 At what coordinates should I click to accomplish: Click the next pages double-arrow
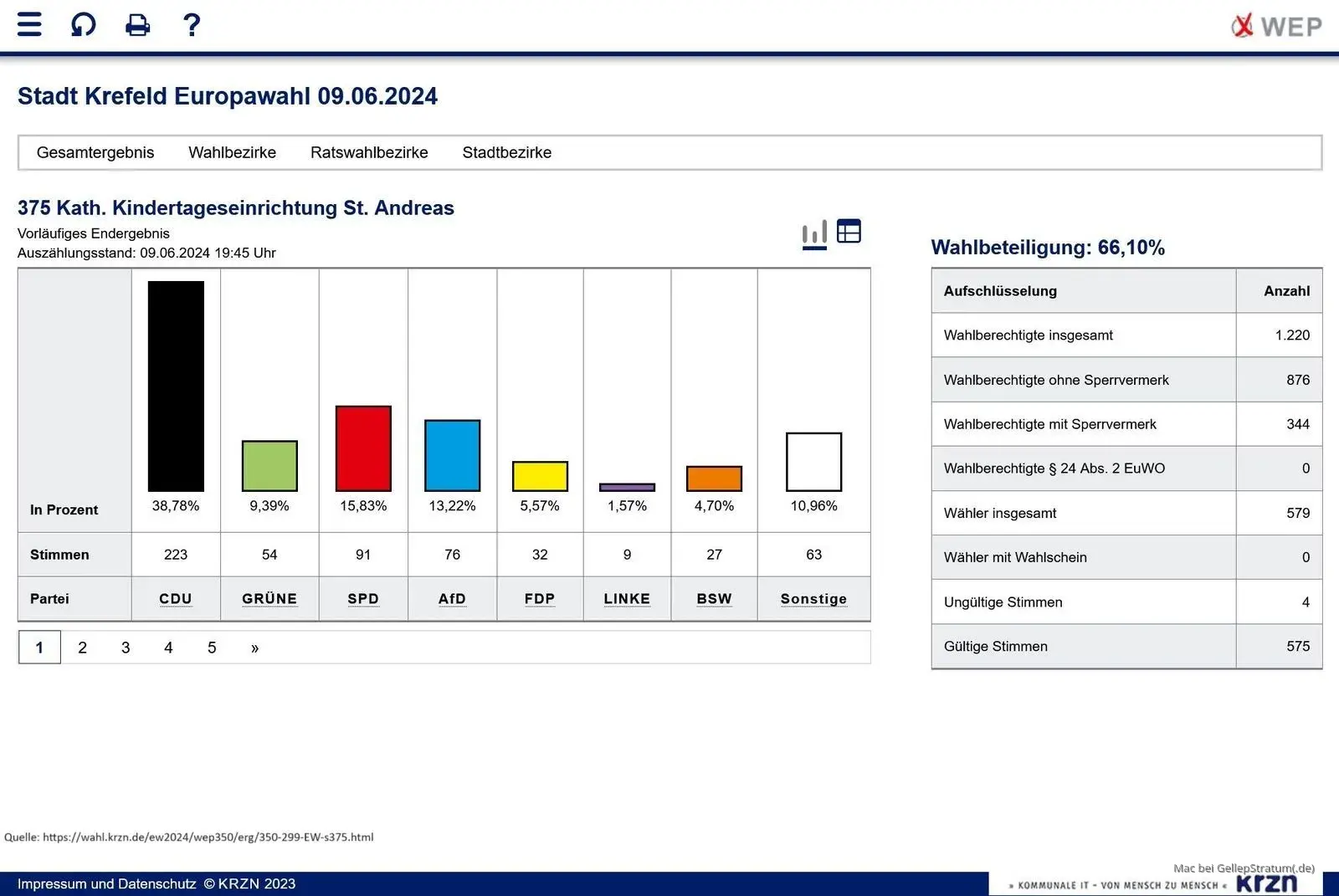[x=254, y=648]
